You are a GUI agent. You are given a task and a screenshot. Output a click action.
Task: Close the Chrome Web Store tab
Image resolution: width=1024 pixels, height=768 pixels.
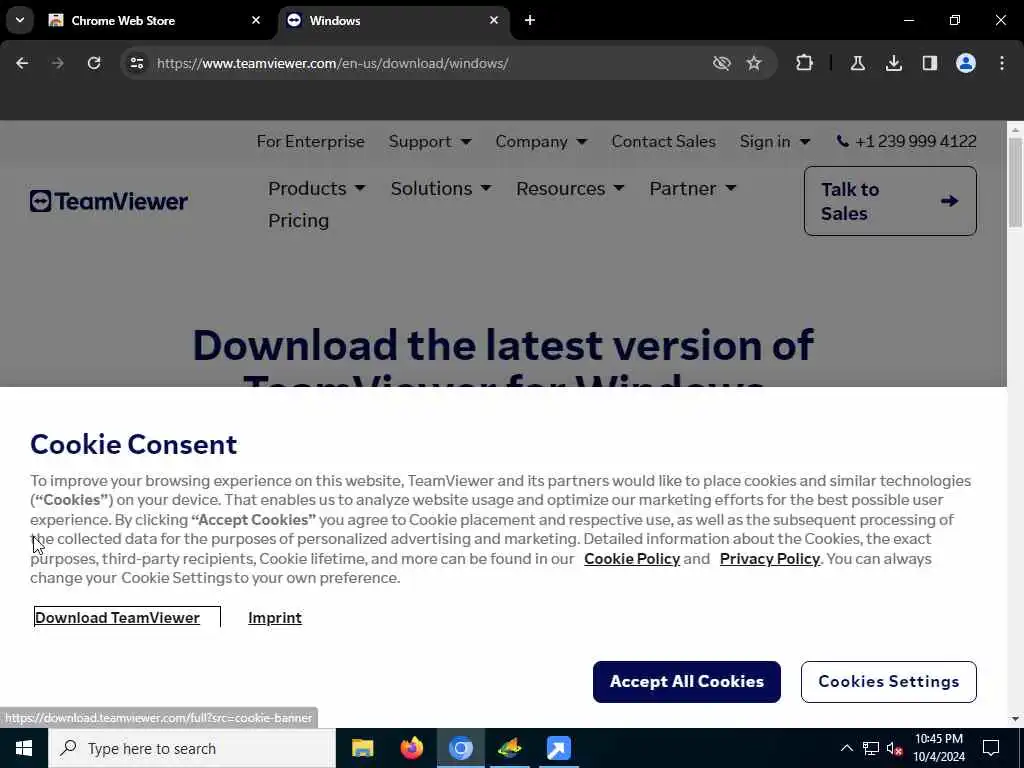256,20
